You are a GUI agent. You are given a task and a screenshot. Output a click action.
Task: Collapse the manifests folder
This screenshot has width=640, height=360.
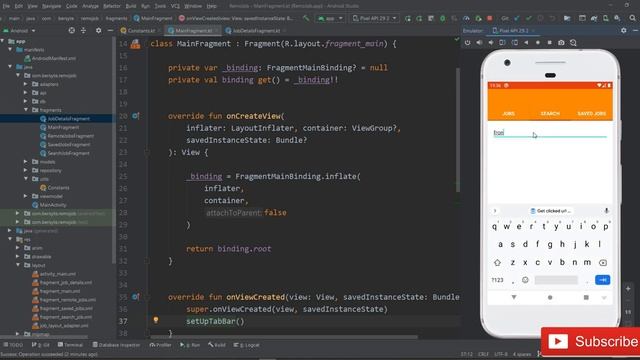point(10,49)
